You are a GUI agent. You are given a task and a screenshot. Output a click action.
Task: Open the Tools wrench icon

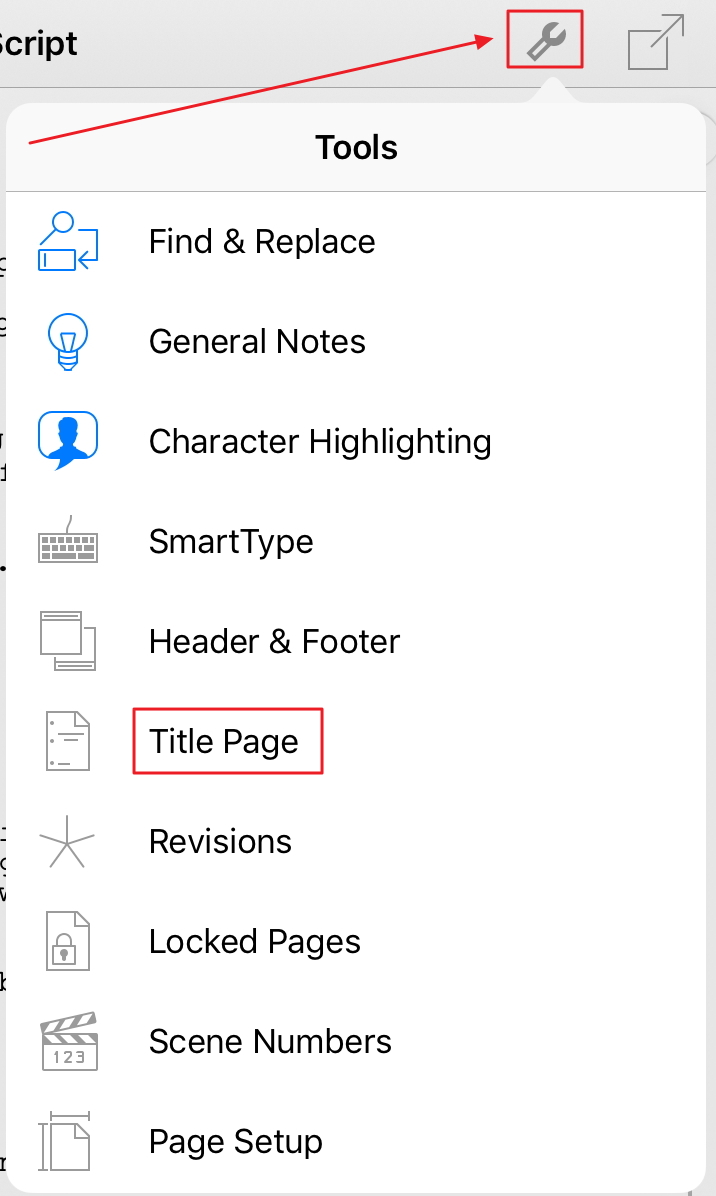tap(545, 40)
